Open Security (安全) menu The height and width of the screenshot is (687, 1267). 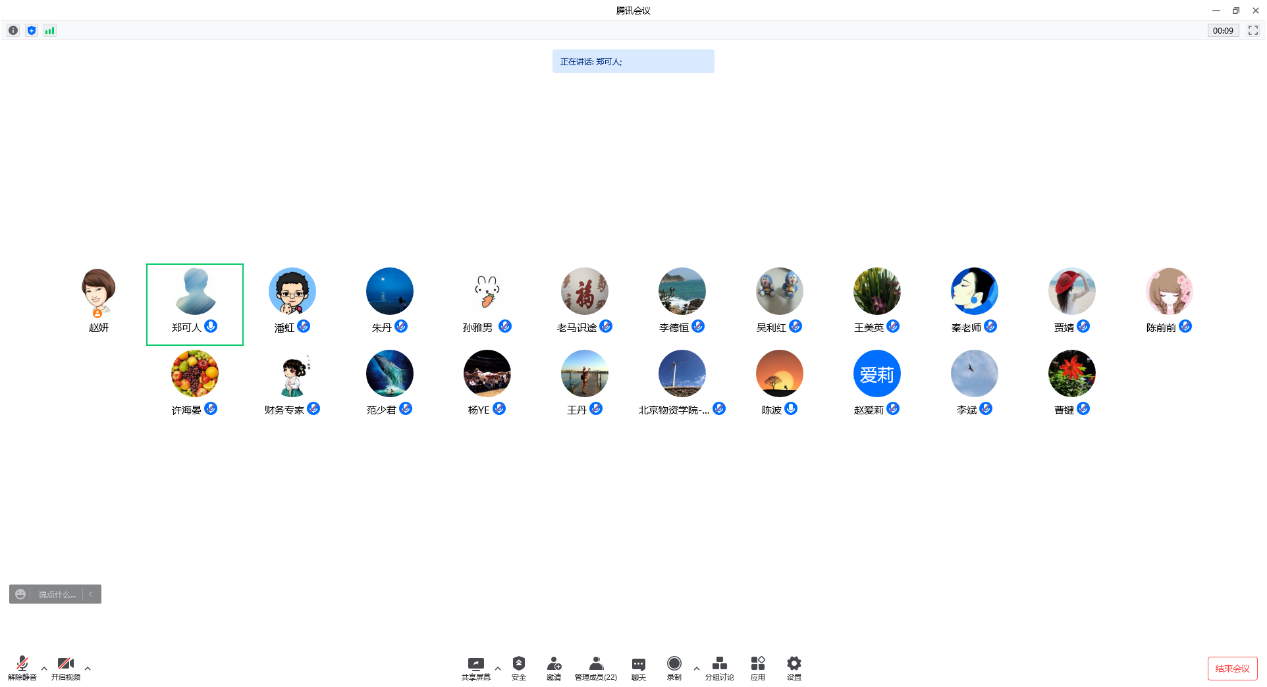tap(519, 667)
